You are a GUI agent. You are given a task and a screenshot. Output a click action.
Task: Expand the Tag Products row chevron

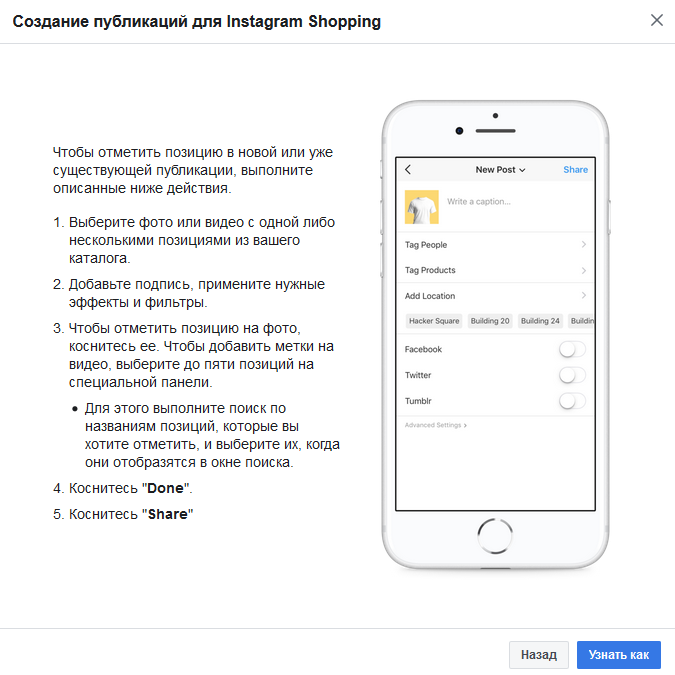(583, 270)
